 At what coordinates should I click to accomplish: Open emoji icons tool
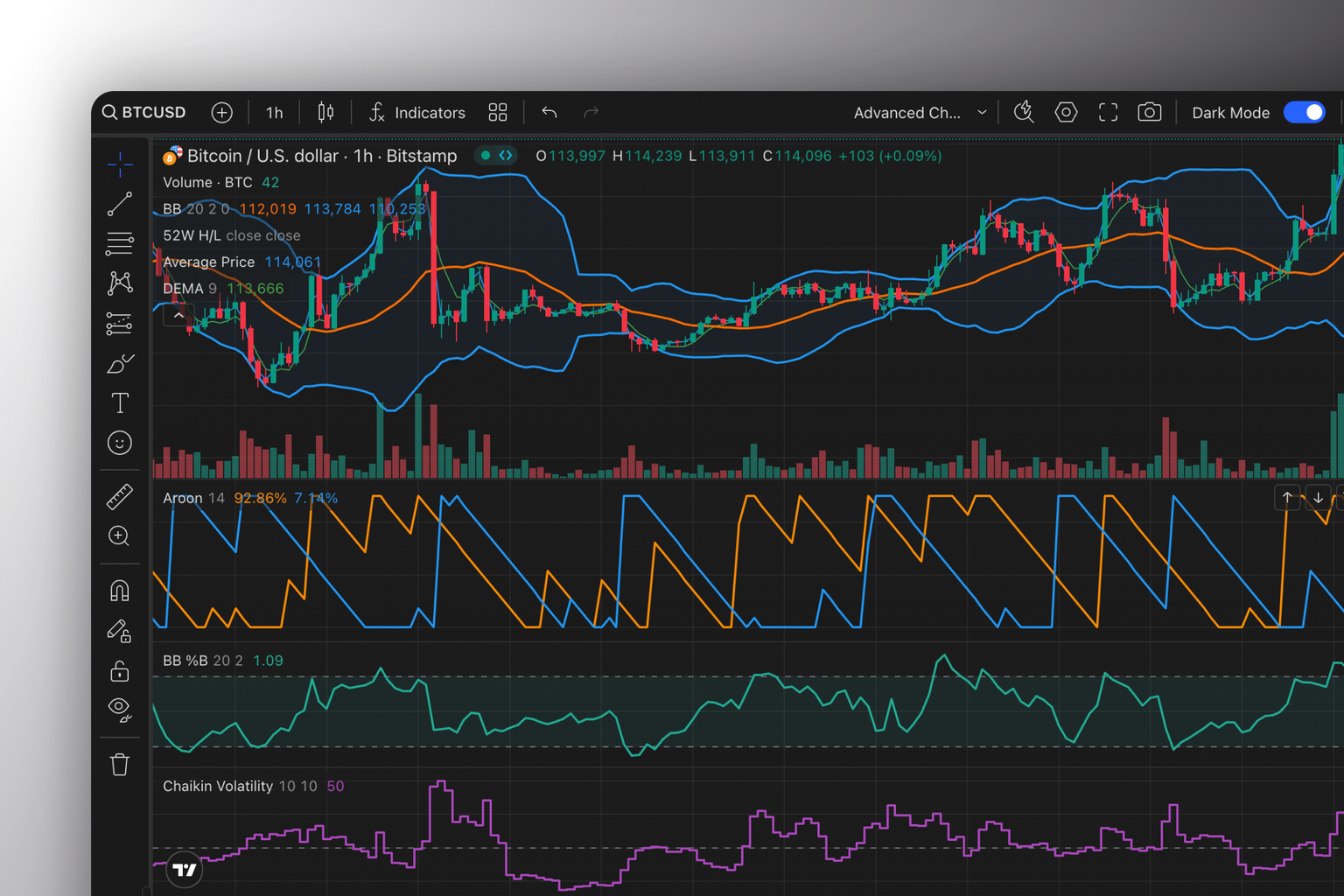120,443
